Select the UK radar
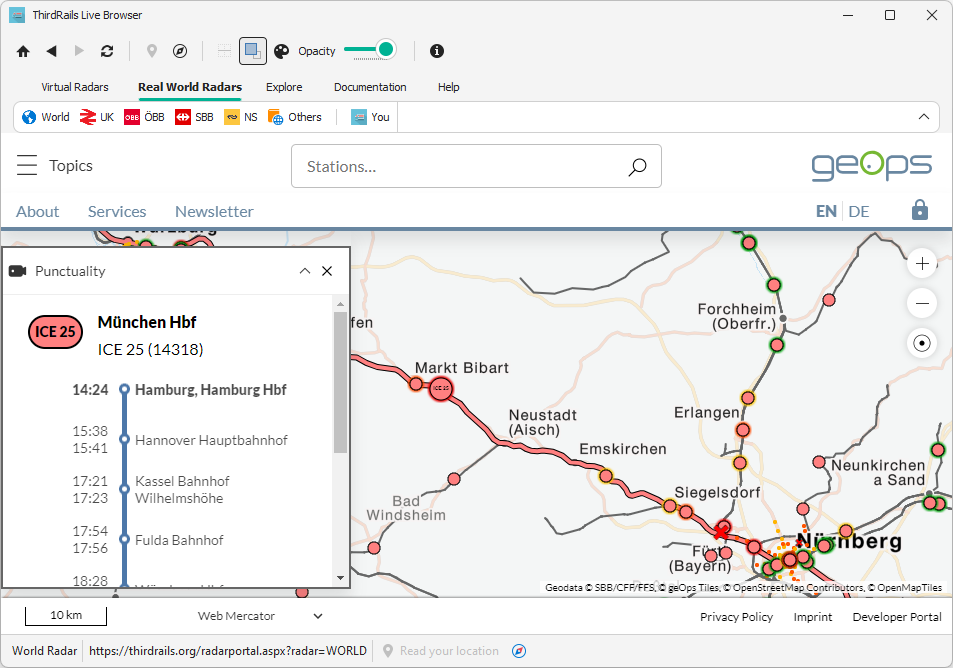The height and width of the screenshot is (668, 953). 97,117
